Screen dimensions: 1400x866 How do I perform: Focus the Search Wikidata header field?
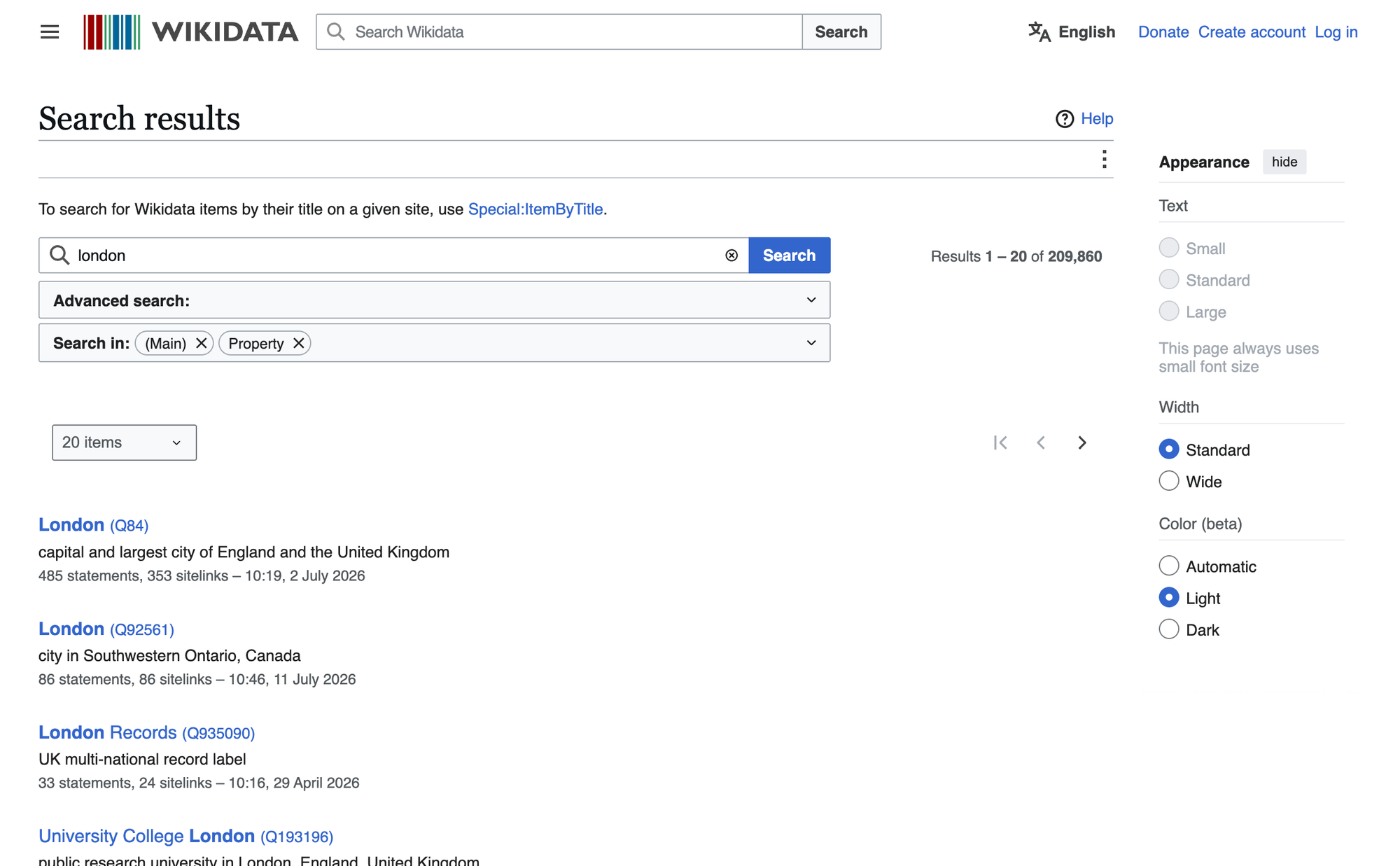point(559,32)
